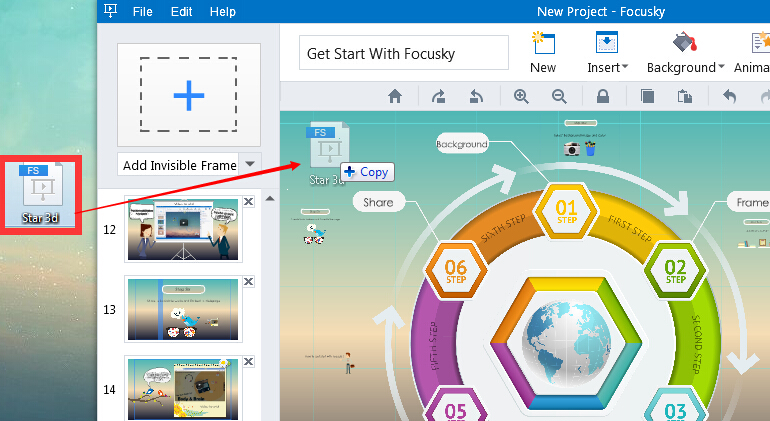
Task: Click the Insert icon
Action: [x=606, y=42]
